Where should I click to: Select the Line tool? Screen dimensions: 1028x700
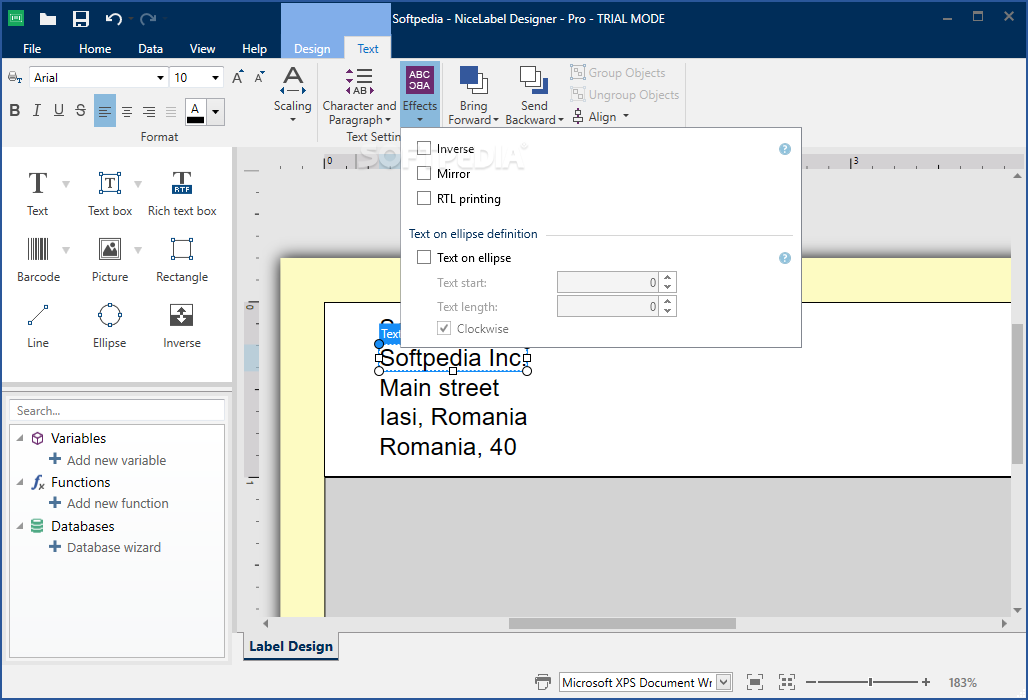click(37, 325)
